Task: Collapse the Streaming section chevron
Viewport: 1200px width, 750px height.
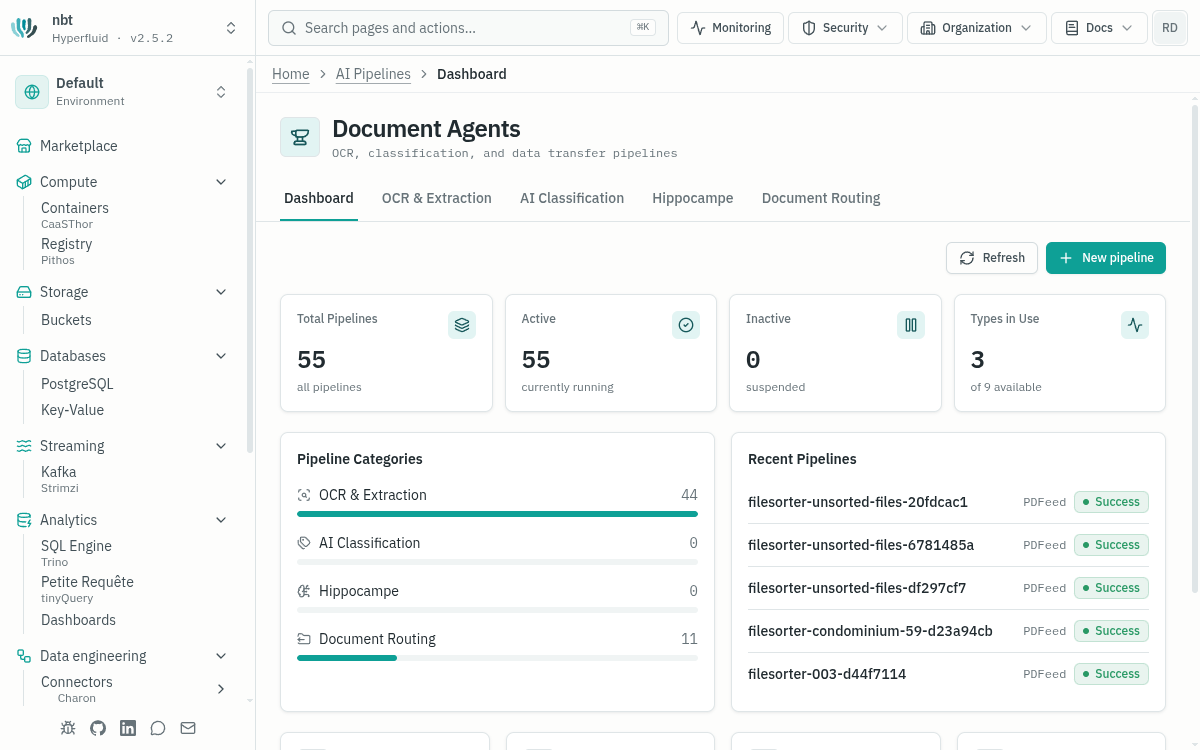Action: tap(221, 446)
